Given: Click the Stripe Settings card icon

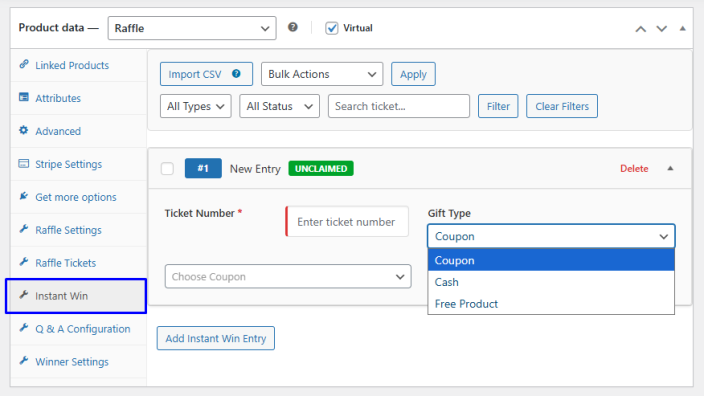Looking at the screenshot, I should pos(24,163).
